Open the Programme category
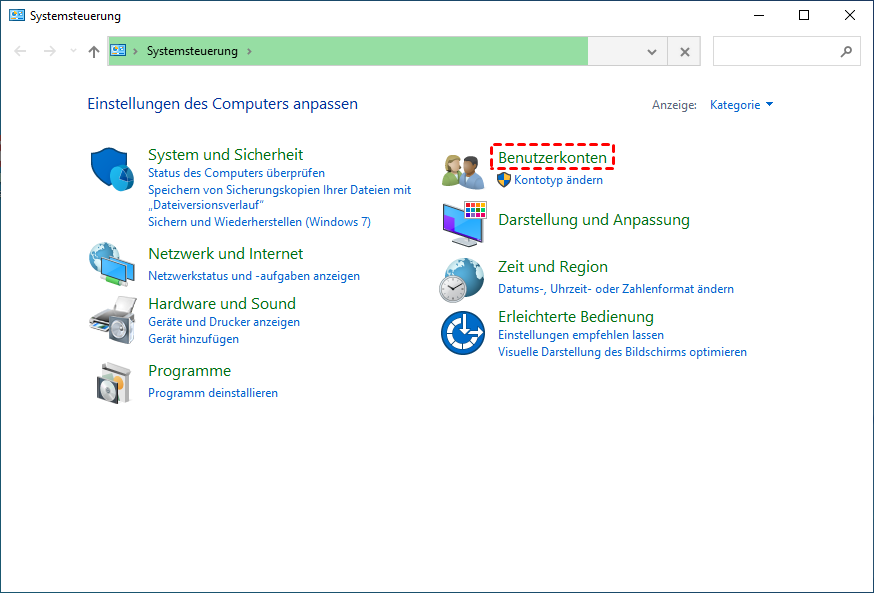 (190, 371)
